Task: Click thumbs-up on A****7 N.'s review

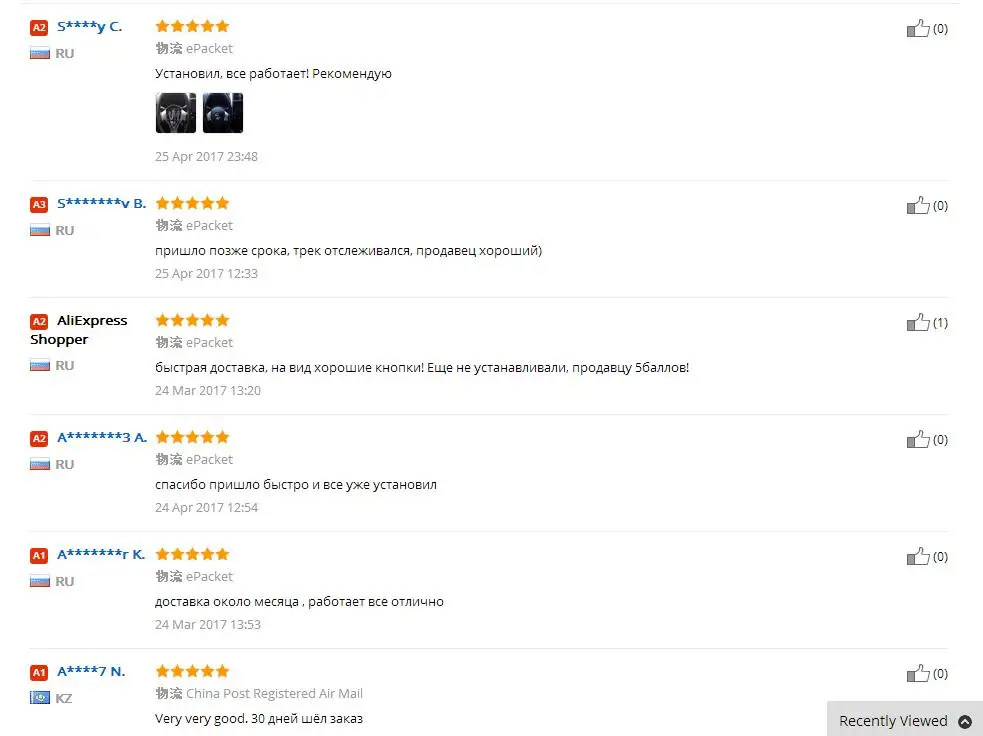Action: [x=918, y=673]
